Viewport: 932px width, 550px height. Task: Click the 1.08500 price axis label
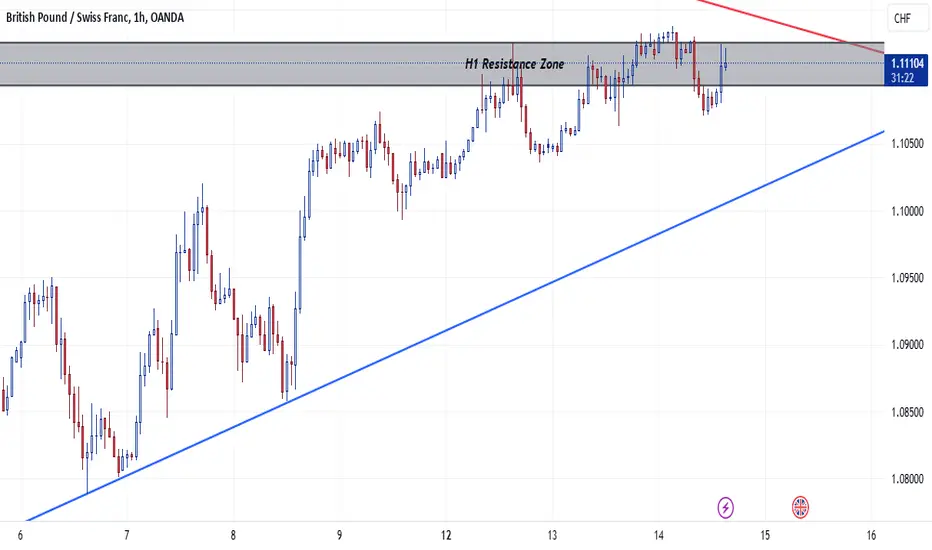pos(907,412)
